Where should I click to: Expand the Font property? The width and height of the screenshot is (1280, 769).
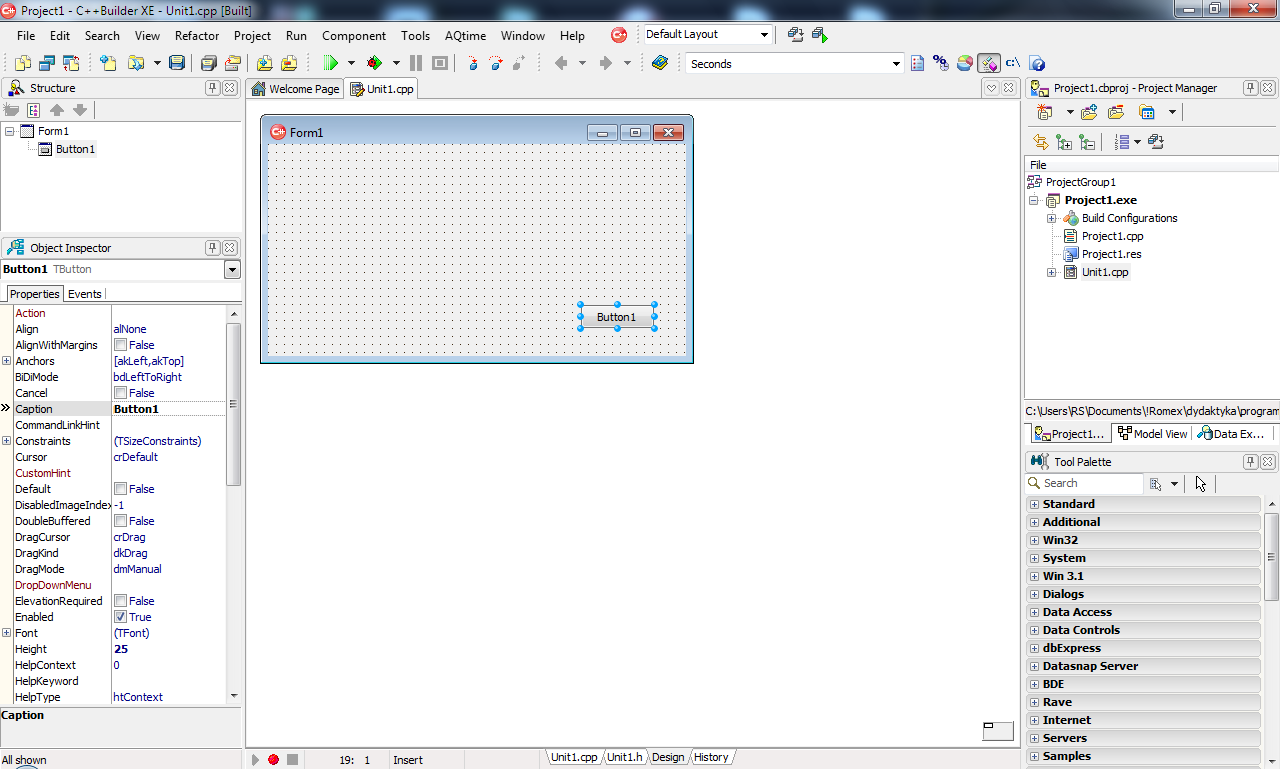[7, 633]
